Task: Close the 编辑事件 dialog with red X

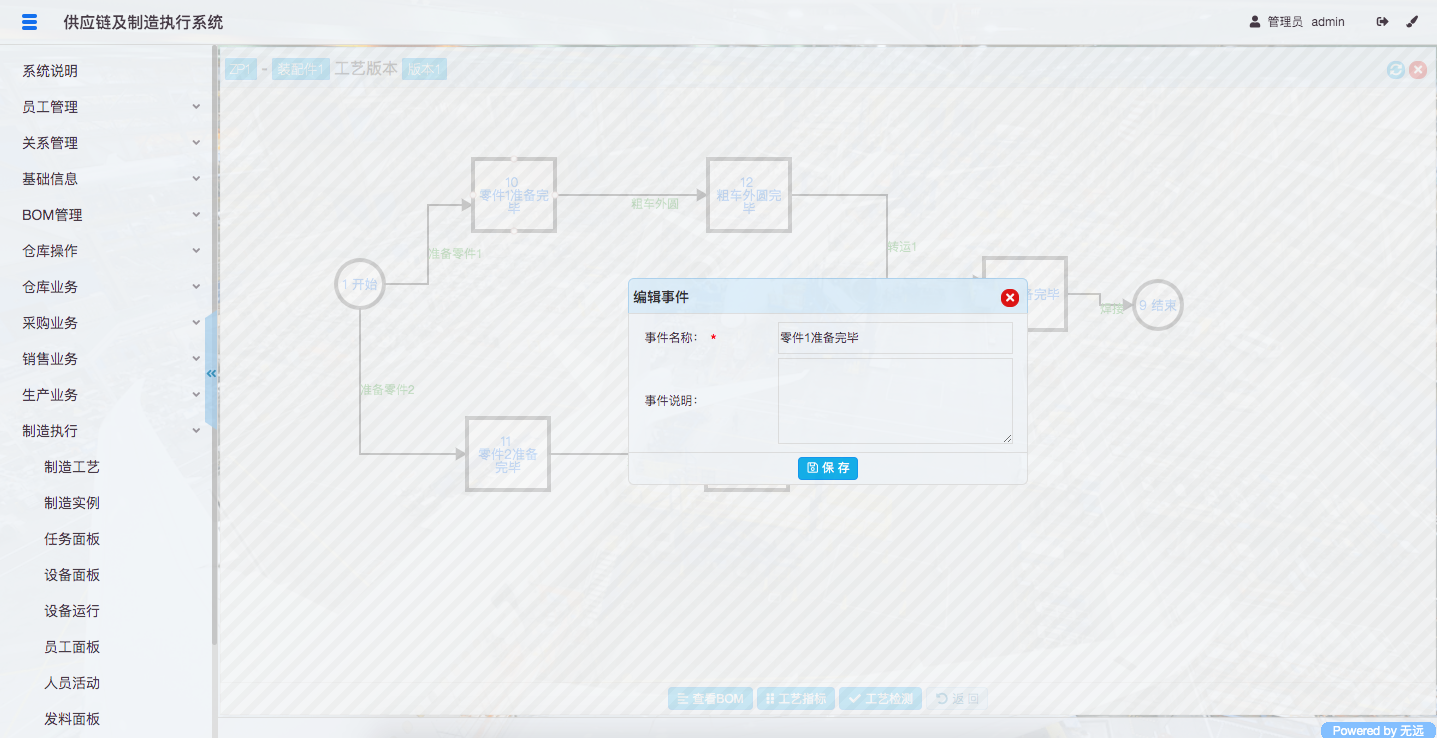Action: (1010, 297)
